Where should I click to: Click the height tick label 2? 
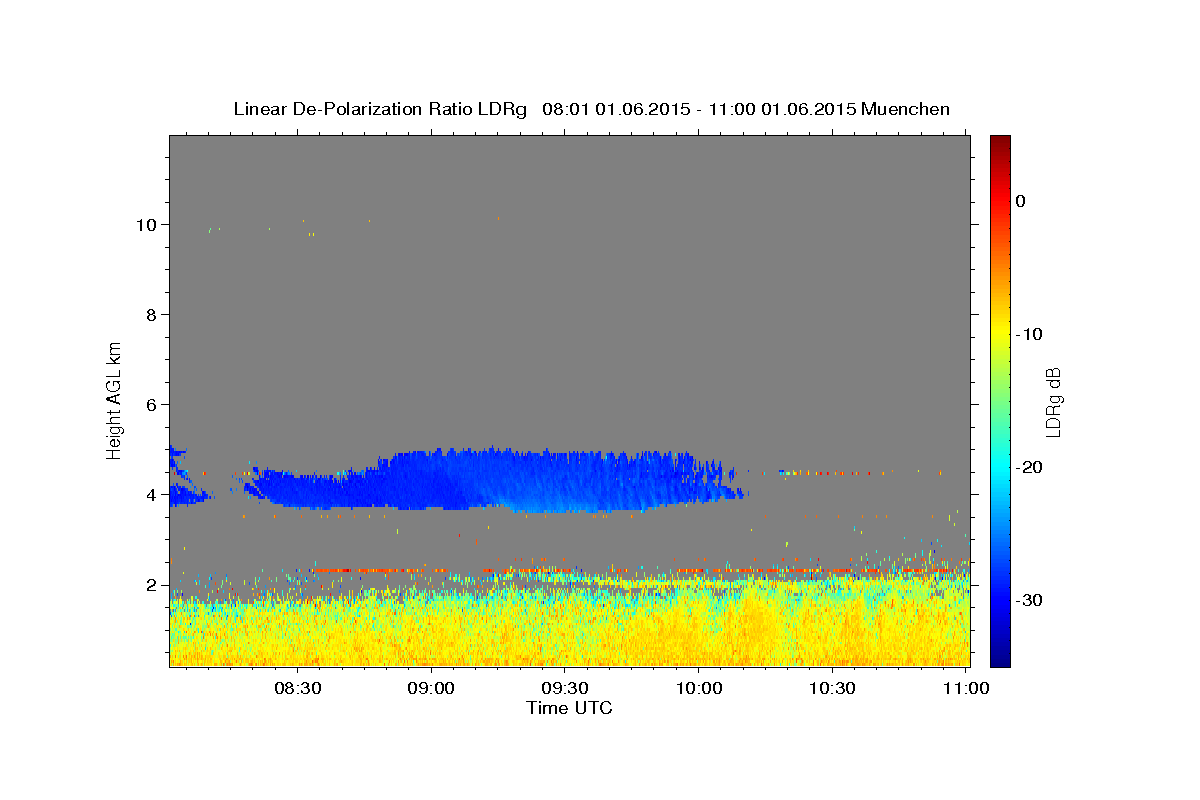152,585
